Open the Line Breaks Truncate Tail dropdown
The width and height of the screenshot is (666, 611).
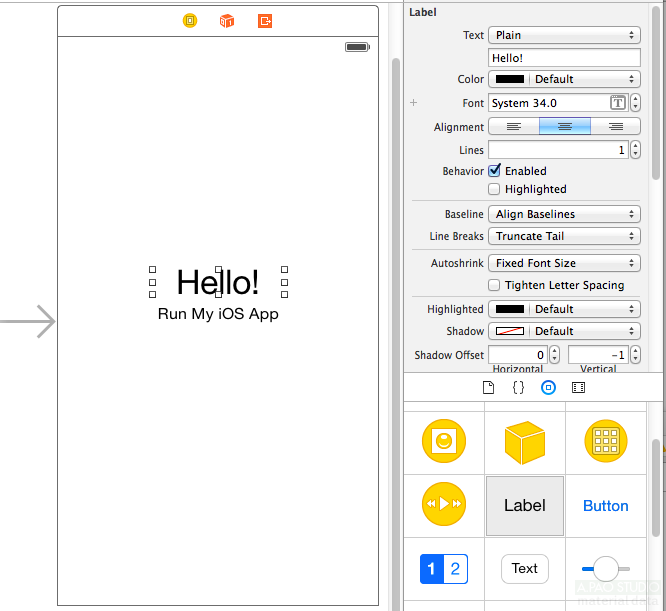pos(564,236)
